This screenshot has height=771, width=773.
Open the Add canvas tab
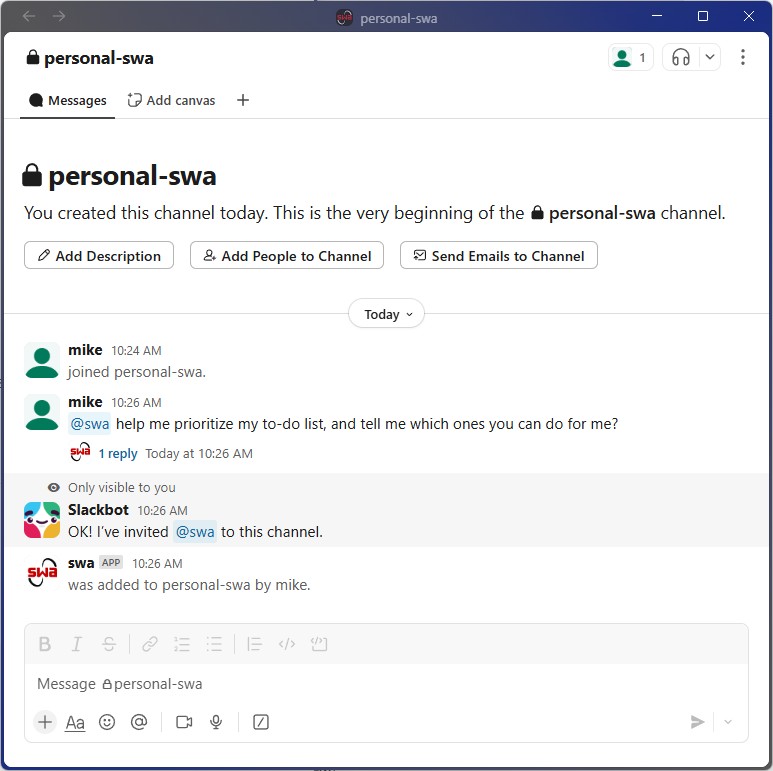[172, 101]
